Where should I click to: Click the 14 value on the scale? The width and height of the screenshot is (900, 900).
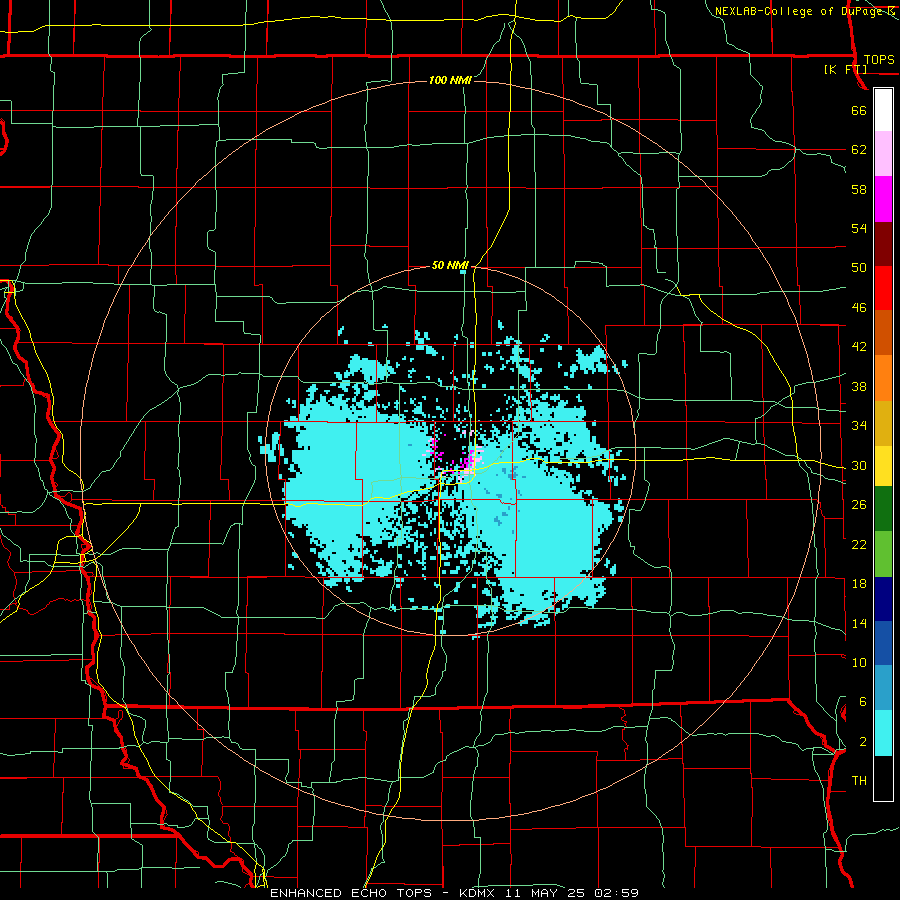point(859,623)
